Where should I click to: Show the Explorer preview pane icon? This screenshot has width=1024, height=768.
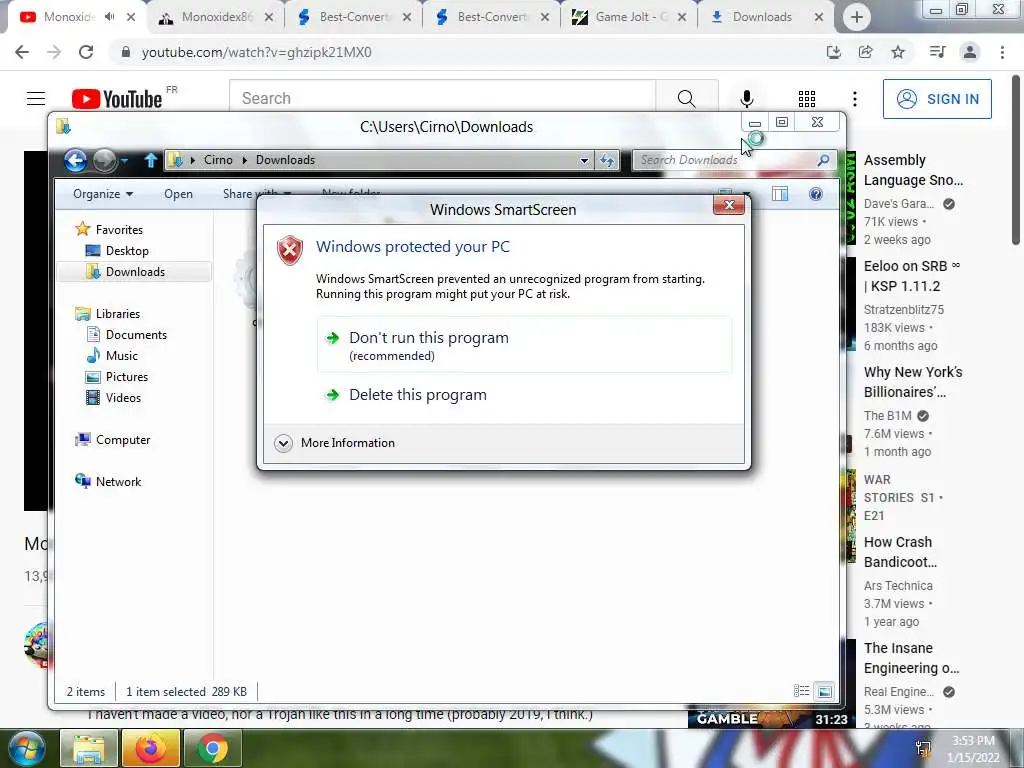[780, 194]
